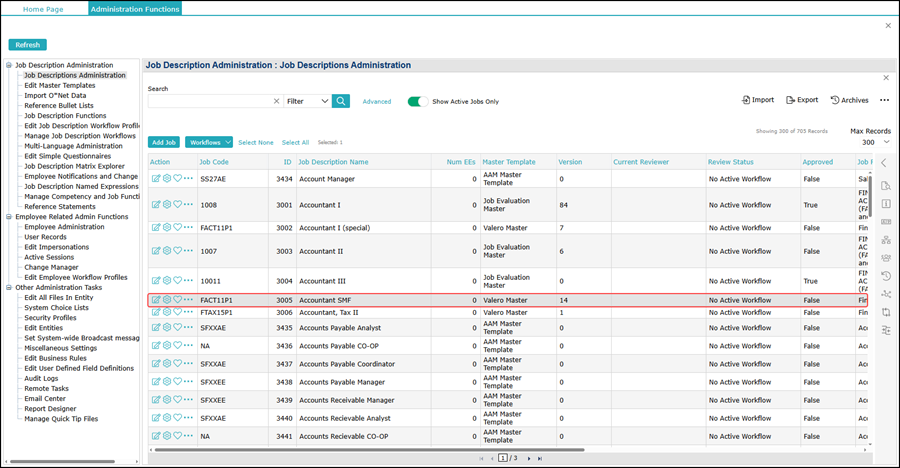Screen dimensions: 900x468
Task: Click the Advanced search link
Action: [377, 101]
